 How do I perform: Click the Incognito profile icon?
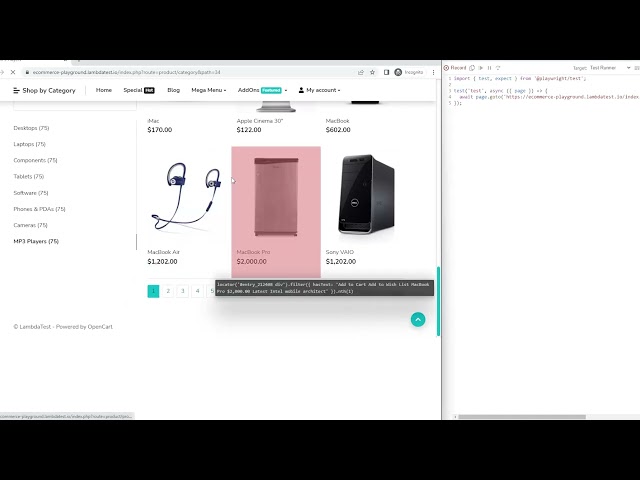398,72
